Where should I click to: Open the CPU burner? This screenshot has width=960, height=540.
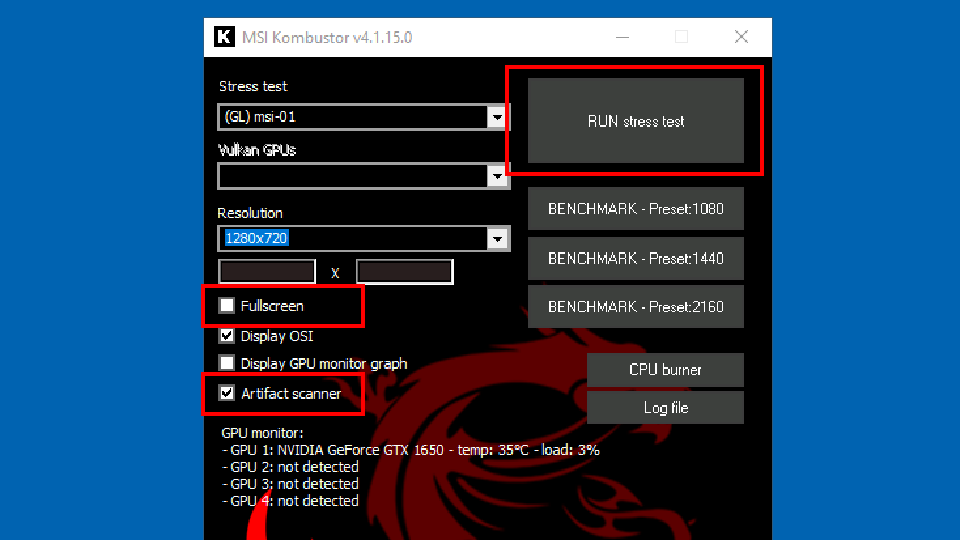pos(665,370)
